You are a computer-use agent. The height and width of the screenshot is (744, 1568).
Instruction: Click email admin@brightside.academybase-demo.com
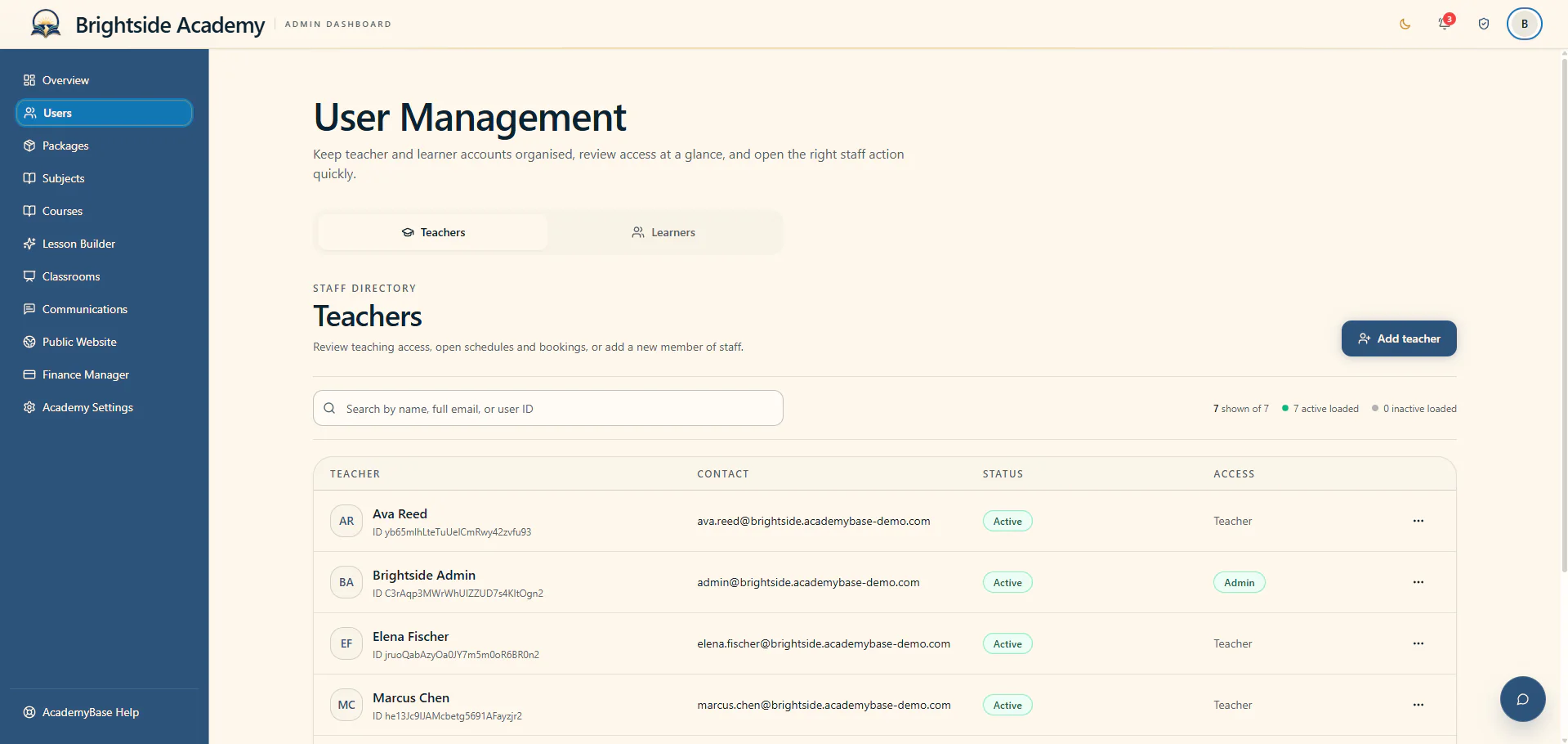(808, 582)
